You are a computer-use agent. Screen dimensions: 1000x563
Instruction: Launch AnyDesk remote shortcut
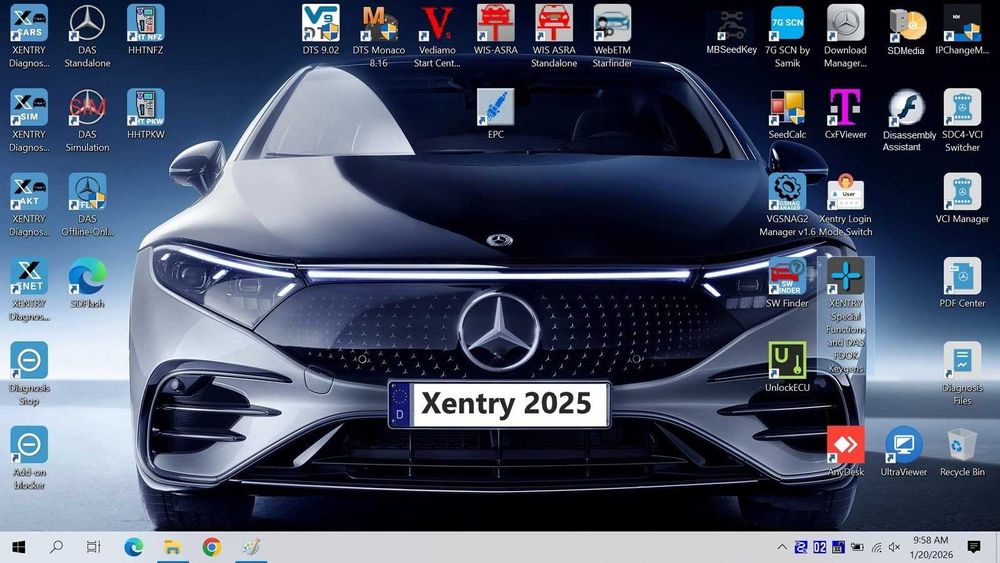coord(846,444)
